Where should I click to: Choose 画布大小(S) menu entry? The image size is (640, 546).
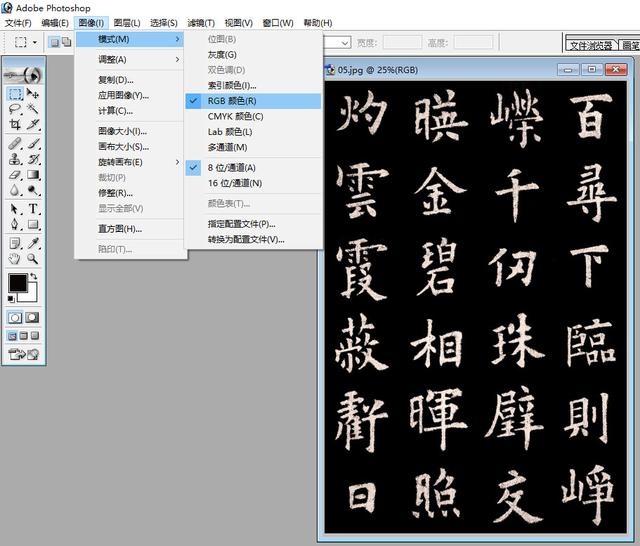tap(130, 146)
